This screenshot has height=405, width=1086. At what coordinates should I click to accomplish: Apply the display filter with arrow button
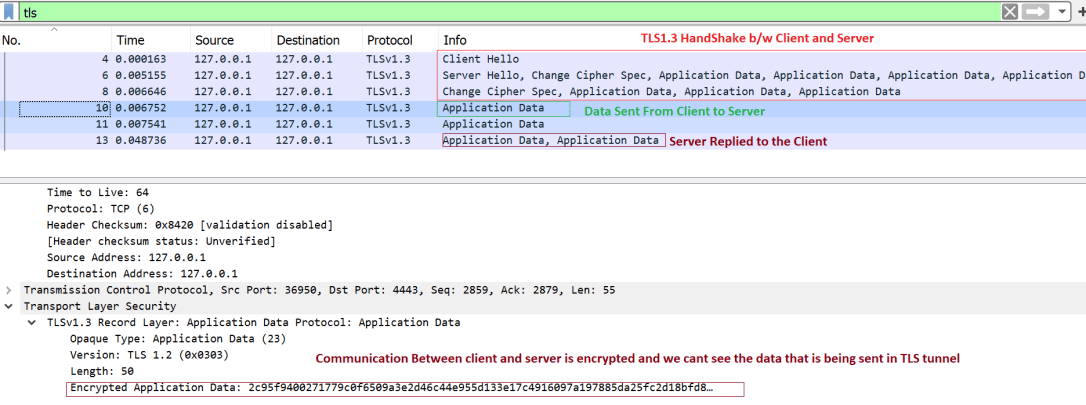point(1036,12)
